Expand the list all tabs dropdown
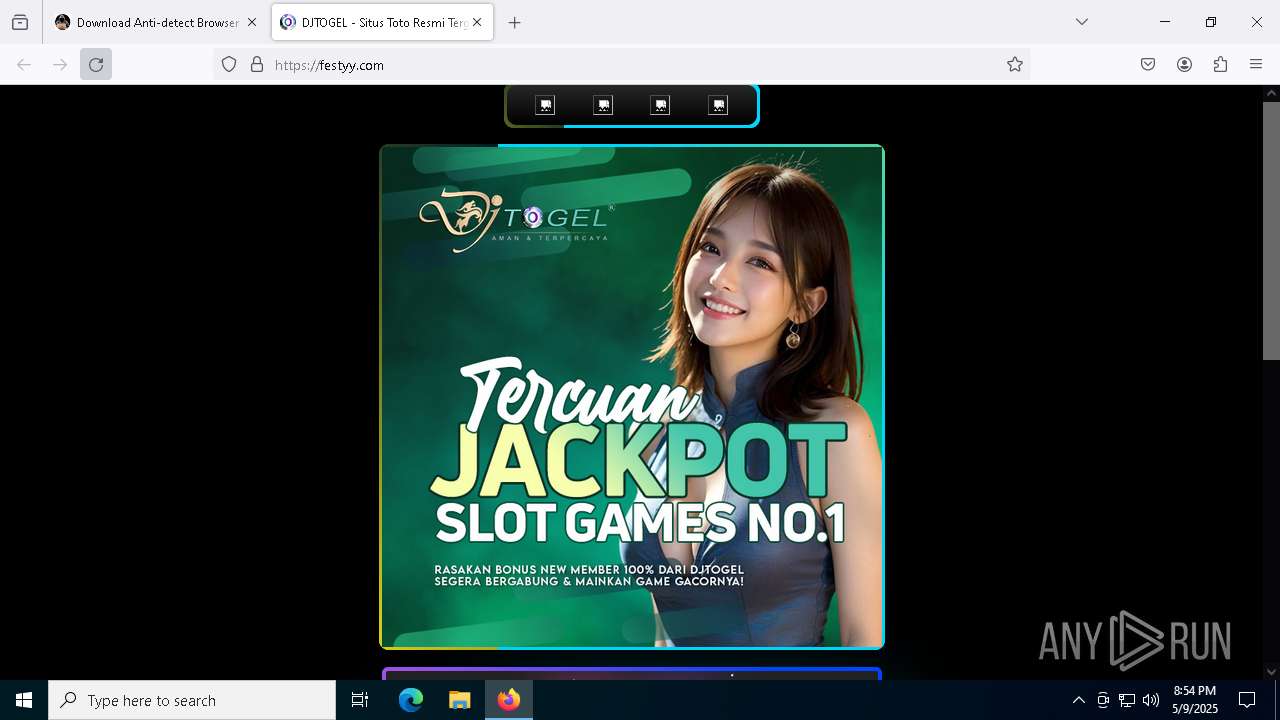Viewport: 1280px width, 720px height. pyautogui.click(x=1082, y=22)
